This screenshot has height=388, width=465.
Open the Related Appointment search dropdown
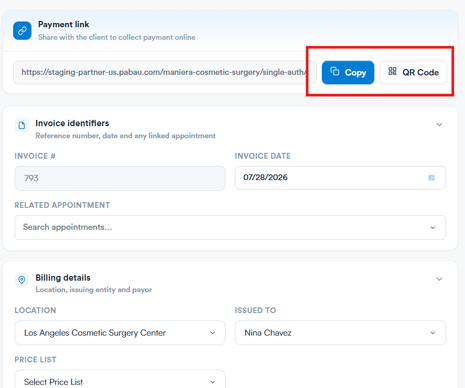point(230,227)
